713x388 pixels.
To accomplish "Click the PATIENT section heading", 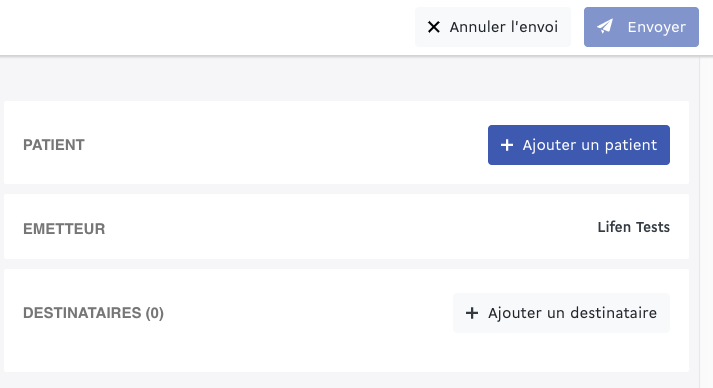I will click(54, 145).
